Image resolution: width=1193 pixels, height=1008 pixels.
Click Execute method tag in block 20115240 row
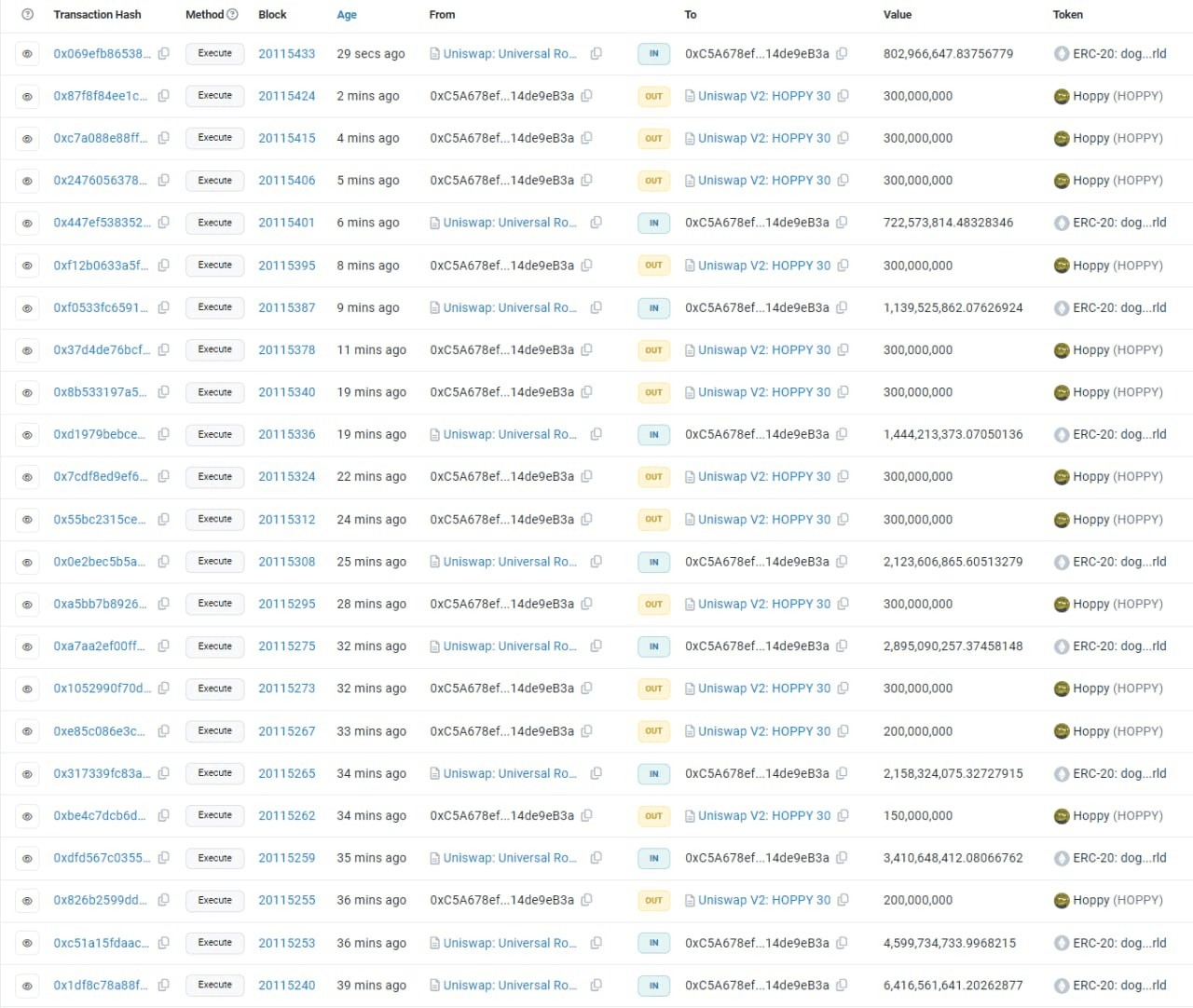click(x=215, y=985)
